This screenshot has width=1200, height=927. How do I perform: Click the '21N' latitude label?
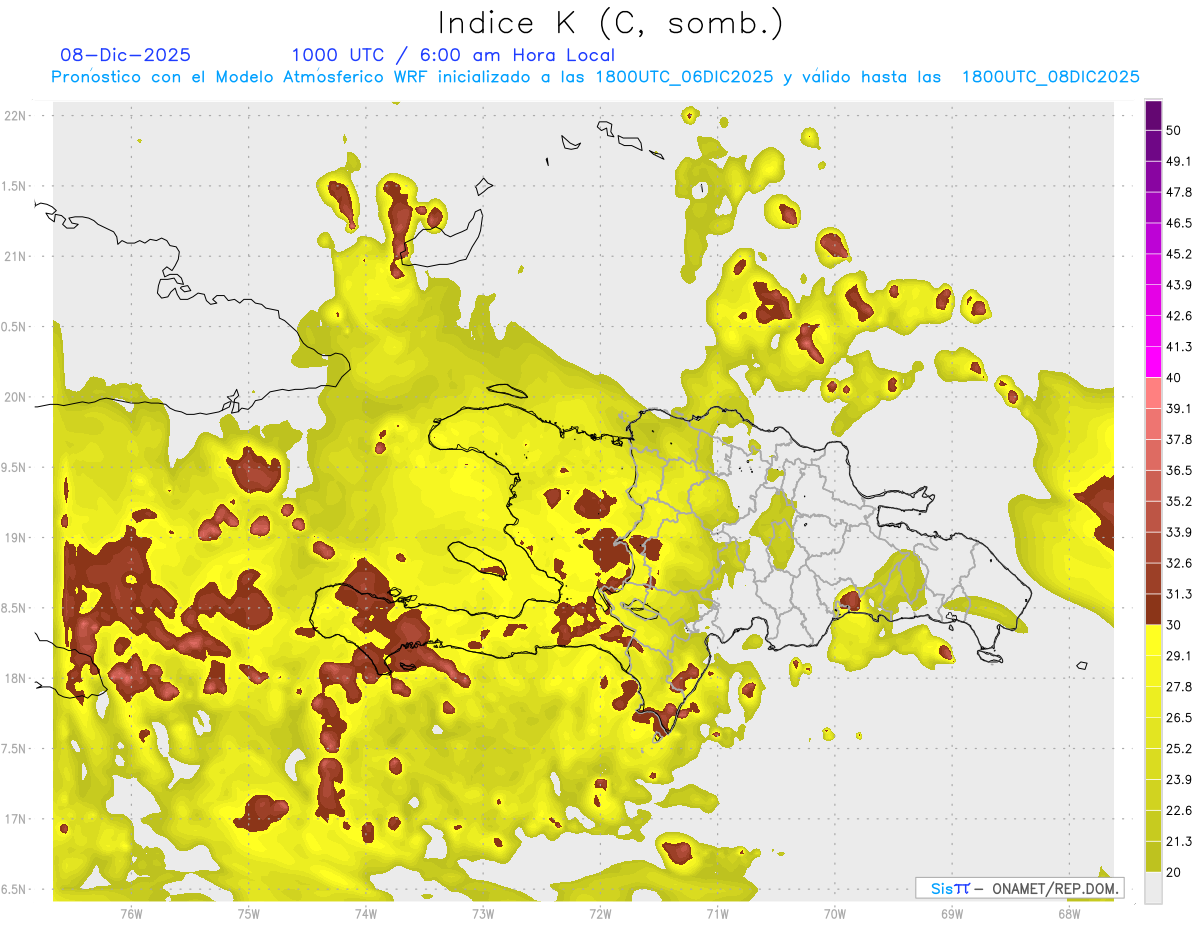point(15,257)
